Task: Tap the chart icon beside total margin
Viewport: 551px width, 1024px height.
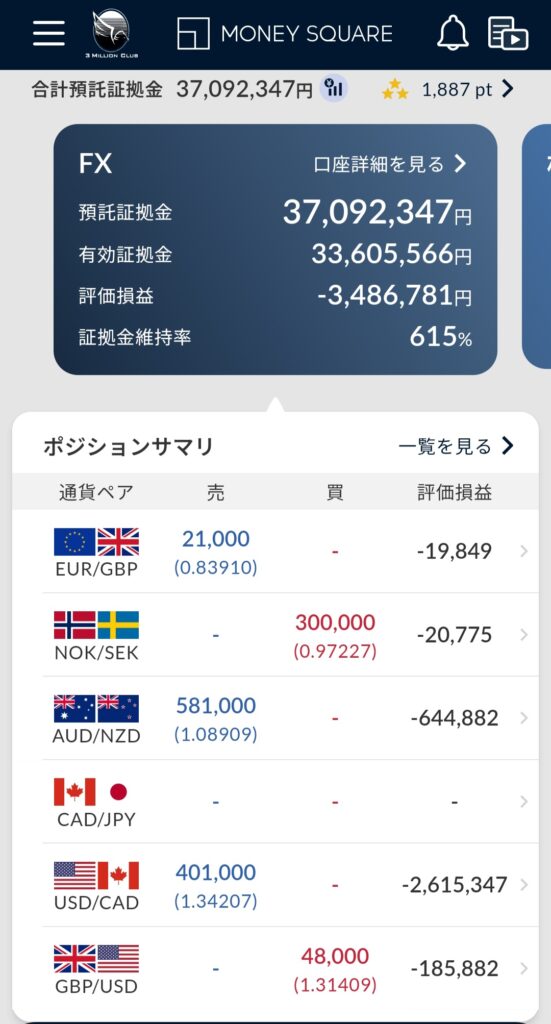Action: [334, 89]
